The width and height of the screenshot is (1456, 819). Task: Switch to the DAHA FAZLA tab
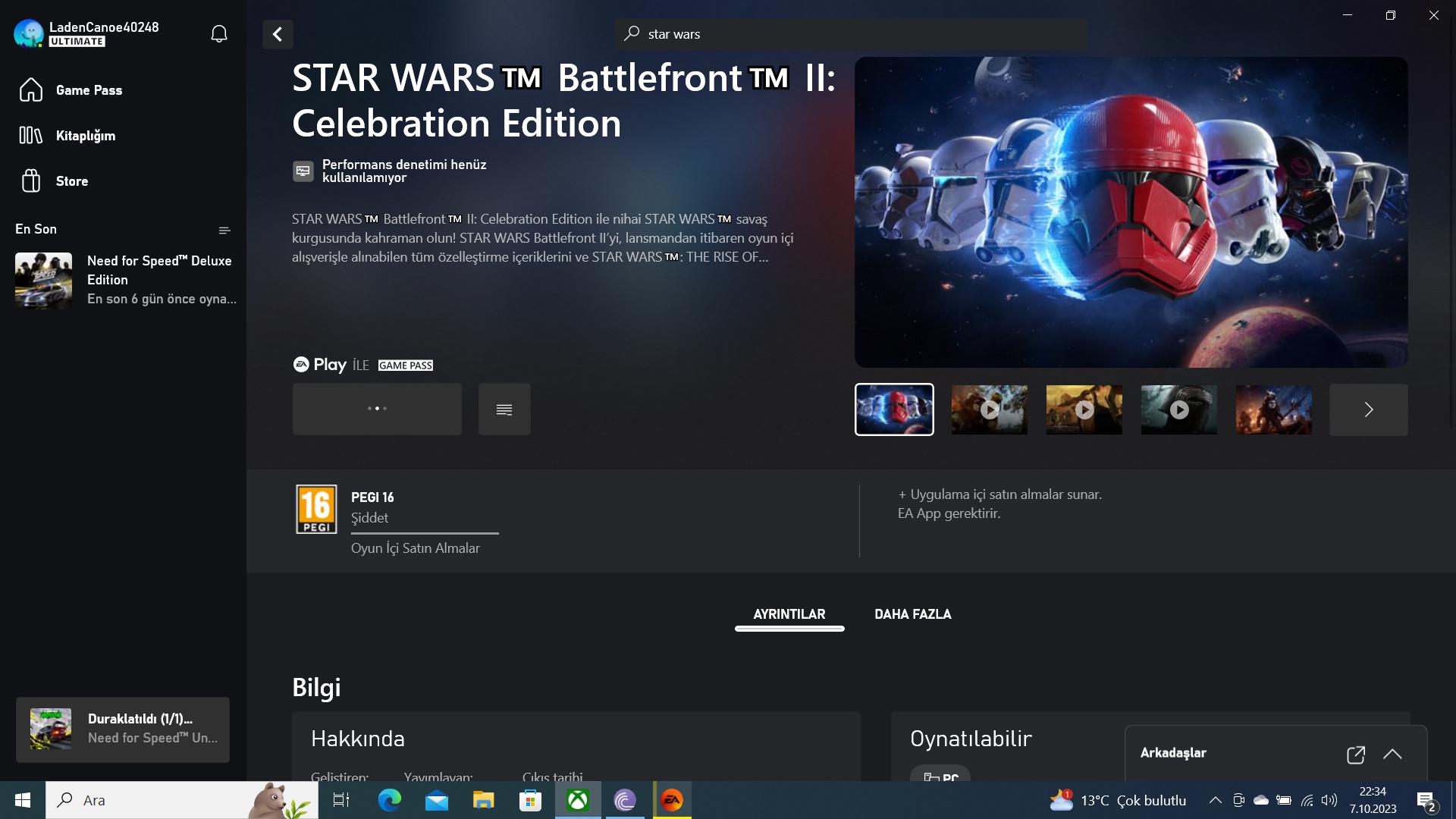[x=913, y=614]
